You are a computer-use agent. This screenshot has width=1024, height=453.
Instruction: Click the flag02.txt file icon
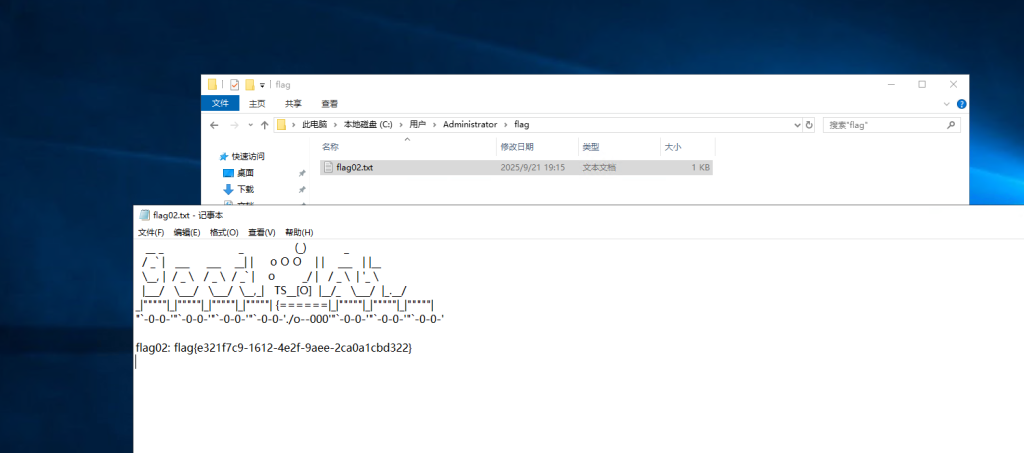click(x=328, y=168)
